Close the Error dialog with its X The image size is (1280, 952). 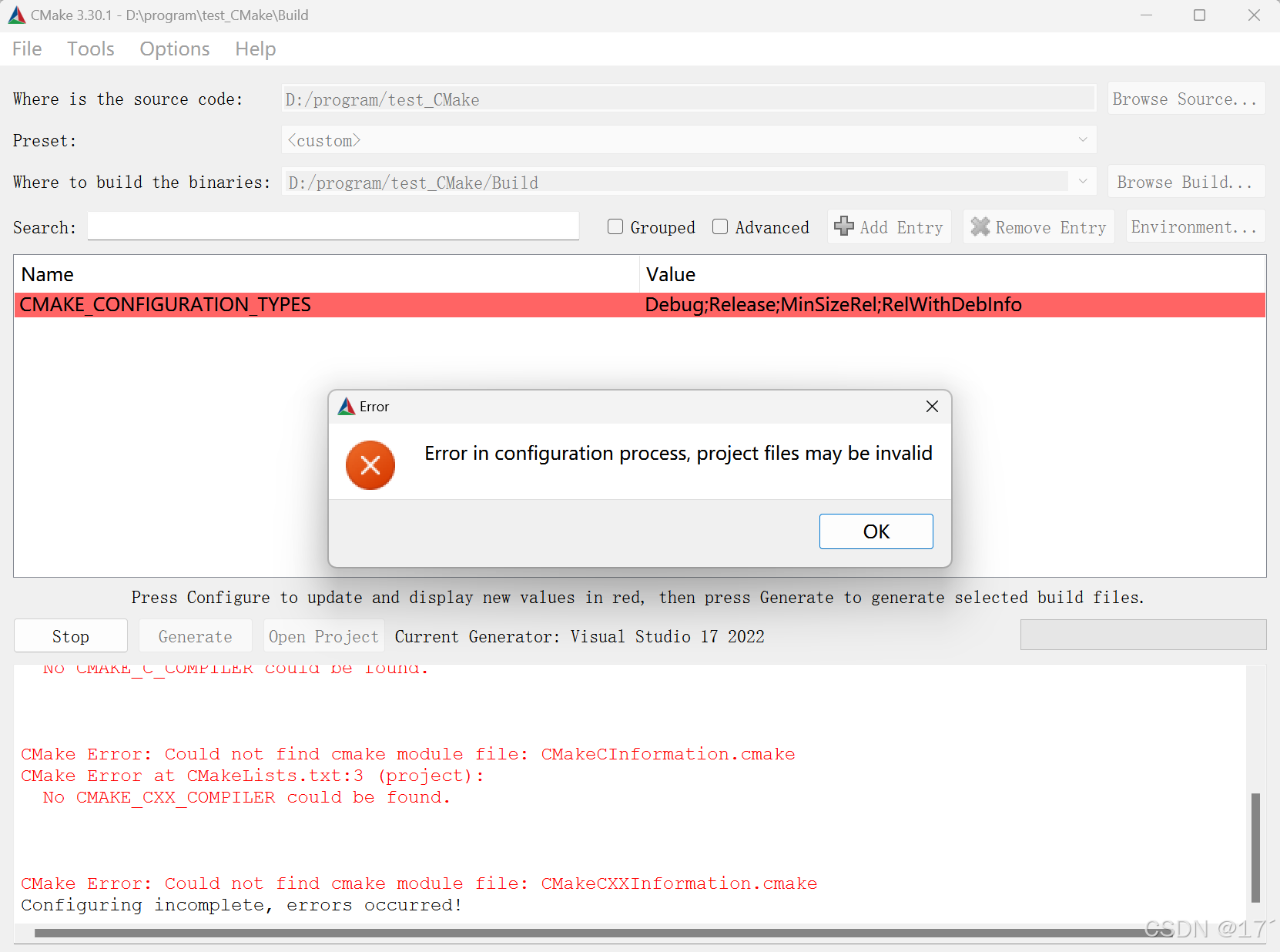(932, 407)
